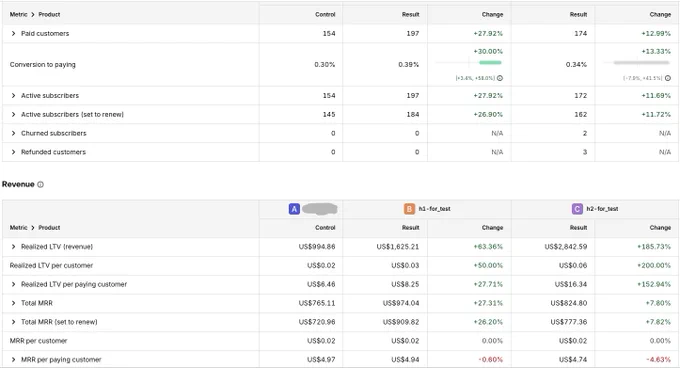This screenshot has height=368, width=680.
Task: Select the variant B badge icon
Action: tap(409, 209)
